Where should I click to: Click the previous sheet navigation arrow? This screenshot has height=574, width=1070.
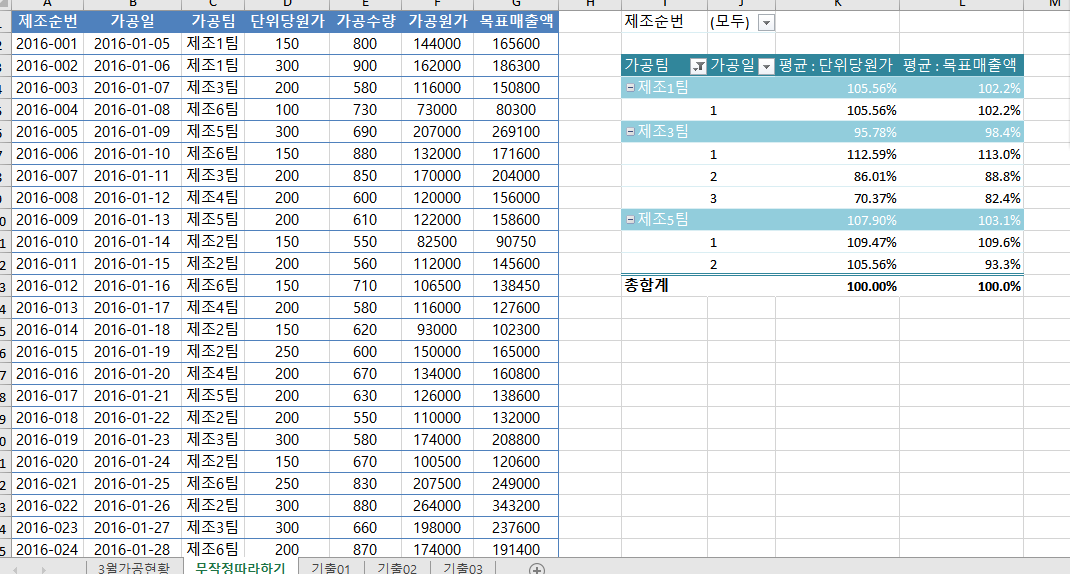point(17,569)
